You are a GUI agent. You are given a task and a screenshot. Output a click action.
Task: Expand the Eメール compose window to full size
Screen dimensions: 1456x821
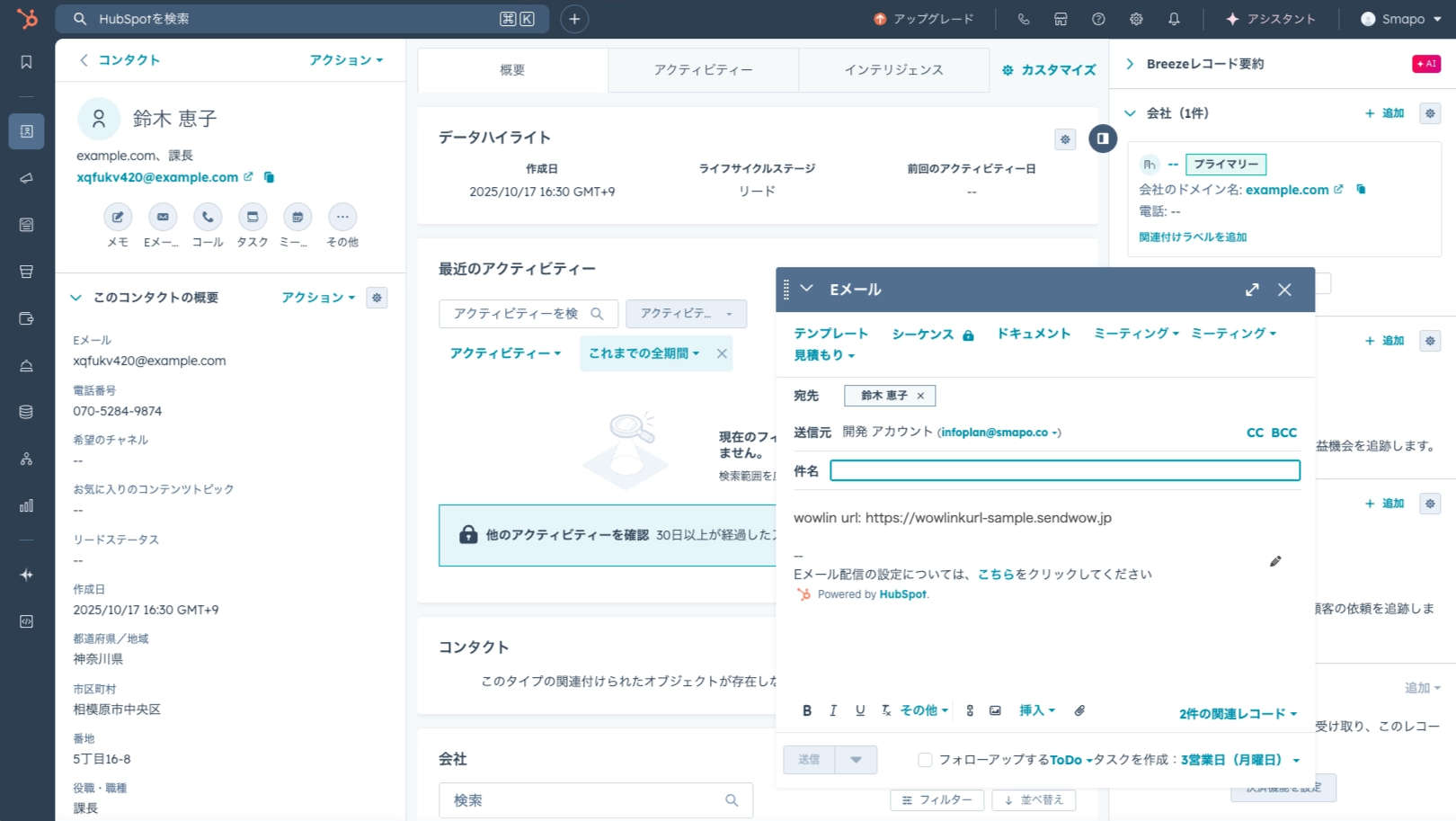click(x=1252, y=290)
